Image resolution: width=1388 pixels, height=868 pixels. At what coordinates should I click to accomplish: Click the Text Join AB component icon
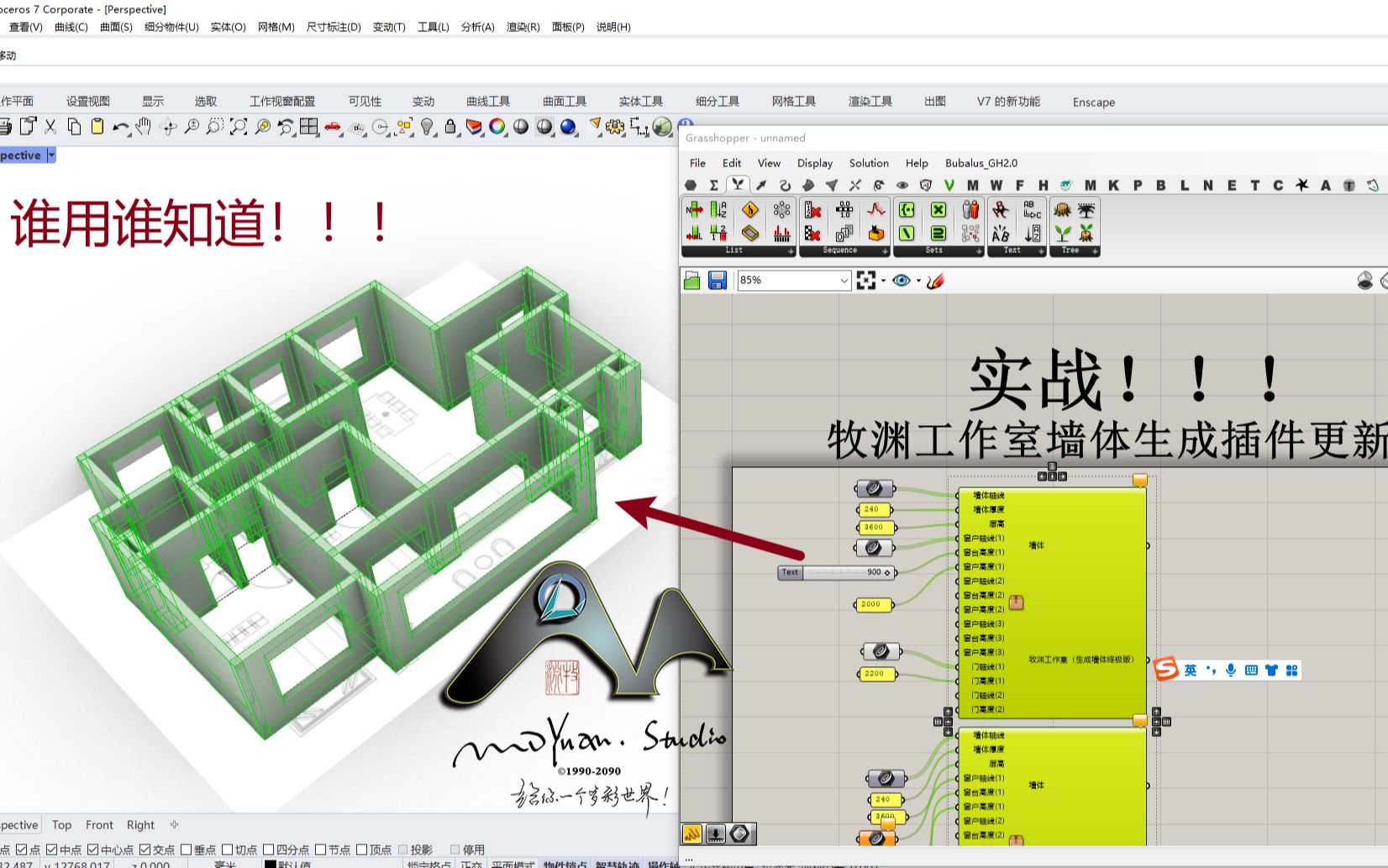coord(1001,233)
